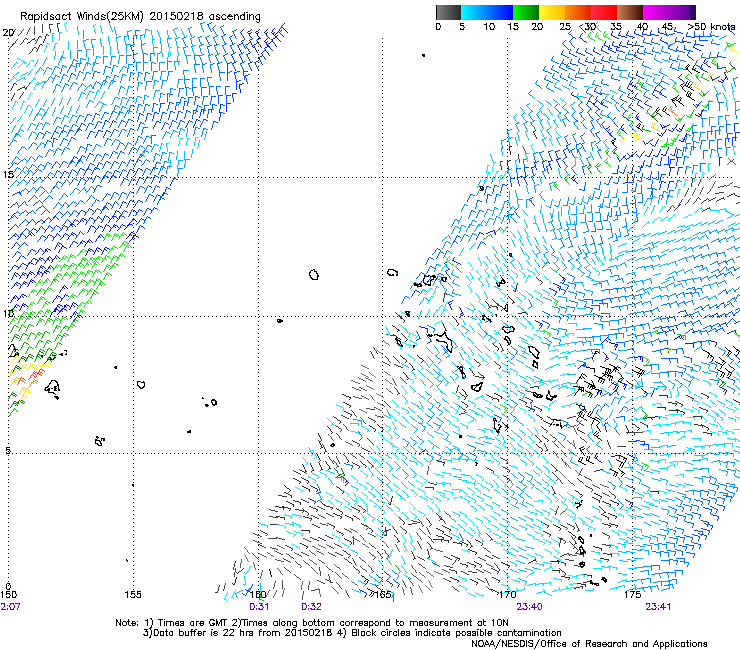This screenshot has height=650, width=740.
Task: Click the '>50 knots' legend label
Action: tap(711, 27)
